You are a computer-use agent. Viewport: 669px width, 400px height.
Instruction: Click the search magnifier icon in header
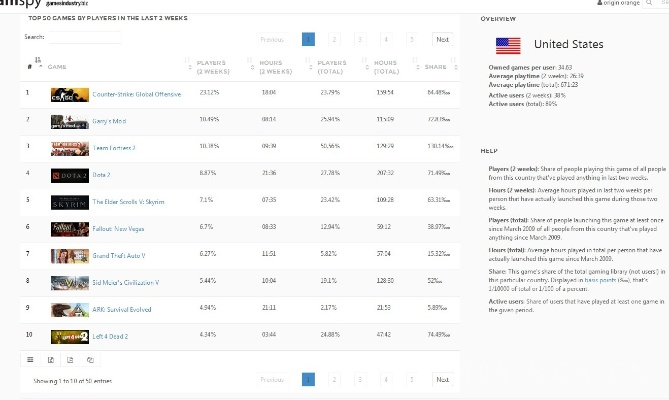[x=649, y=3]
